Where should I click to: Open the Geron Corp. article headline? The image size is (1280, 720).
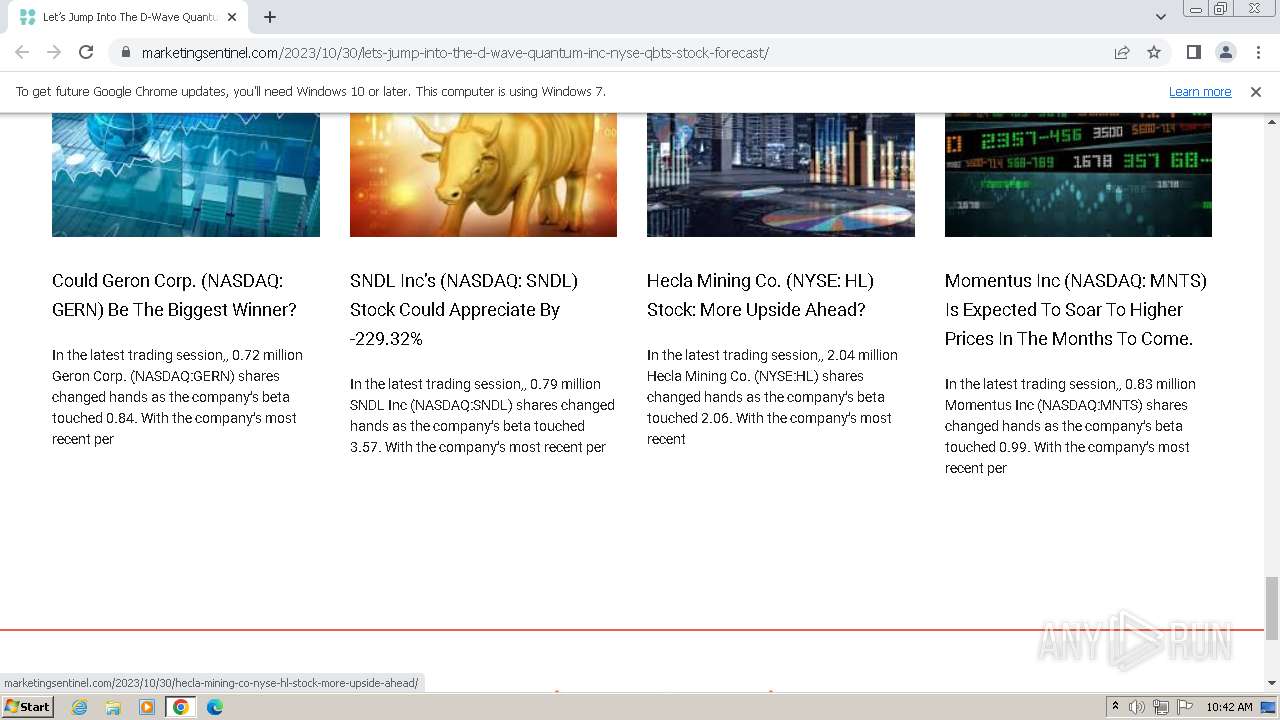[x=174, y=295]
